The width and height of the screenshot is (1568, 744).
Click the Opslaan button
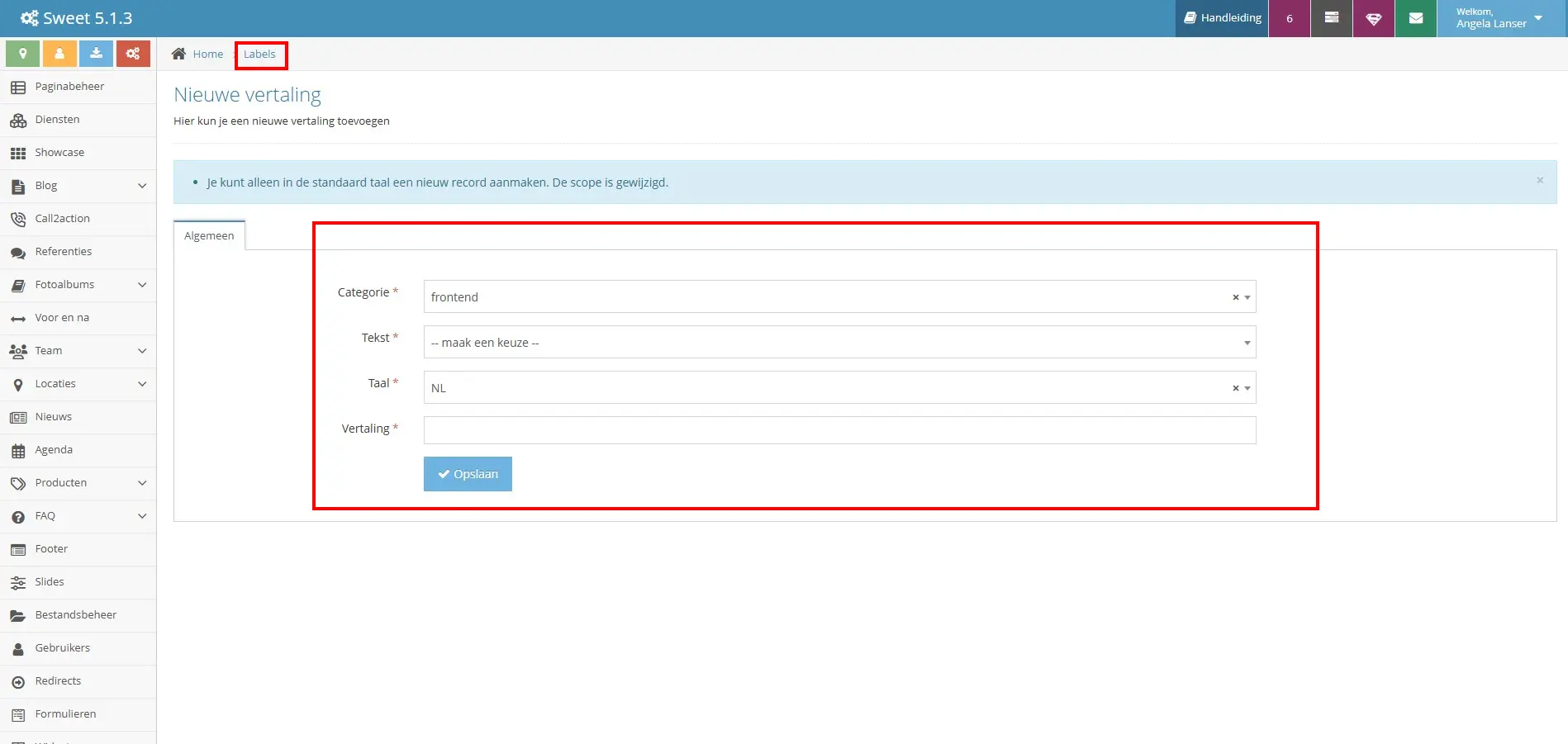[x=468, y=474]
